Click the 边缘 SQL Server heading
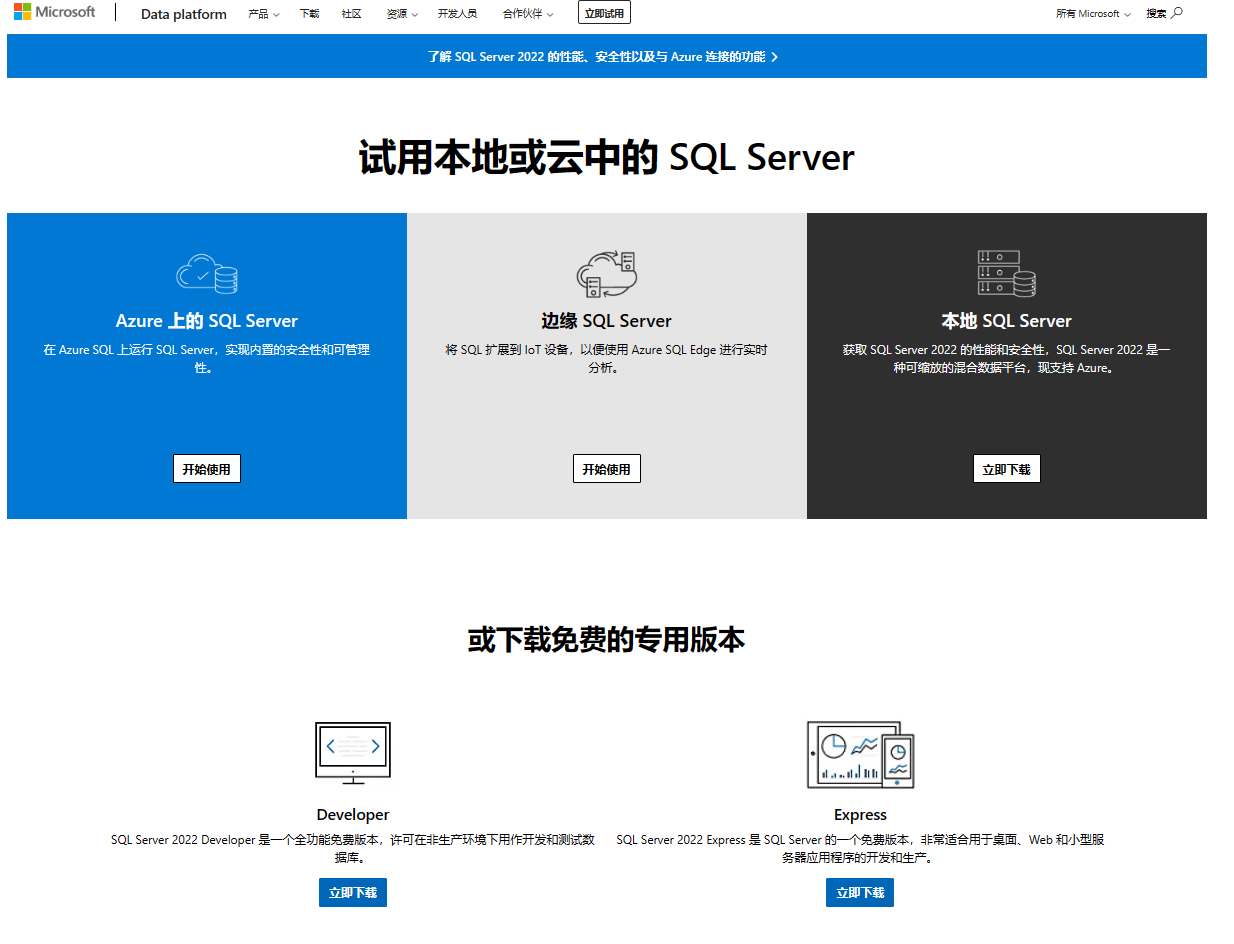The width and height of the screenshot is (1234, 944). pos(607,321)
